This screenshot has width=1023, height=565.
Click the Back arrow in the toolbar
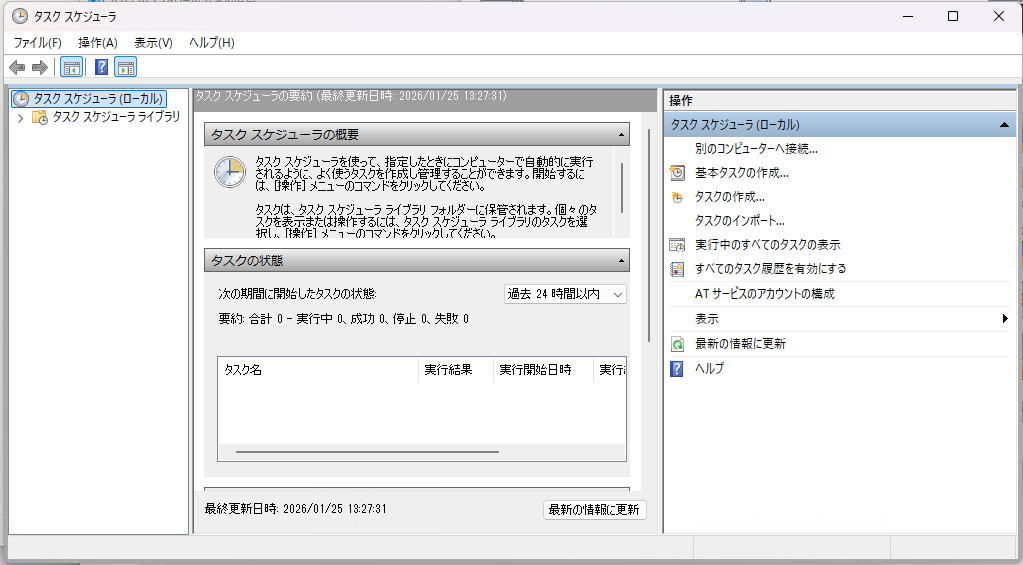[17, 67]
